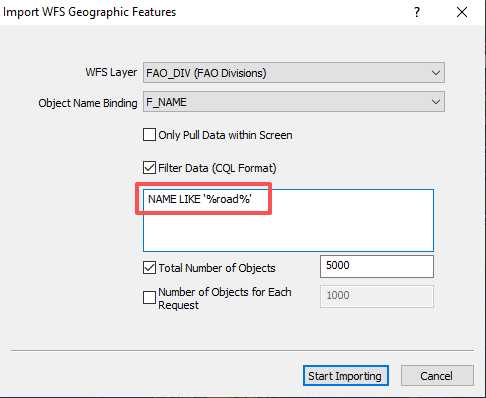
Task: Cancel the WFS import dialog
Action: [437, 376]
